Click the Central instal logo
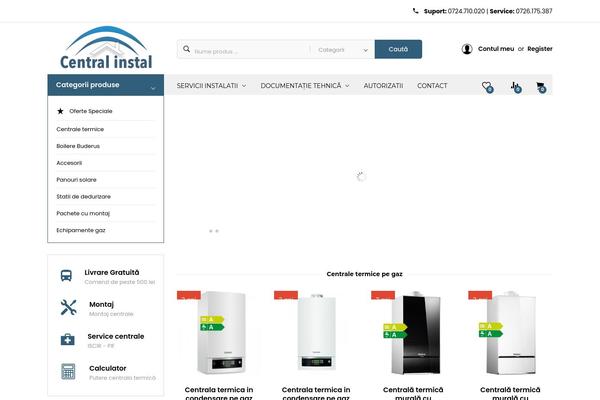Screen dimensions: 600x400 (x=106, y=47)
